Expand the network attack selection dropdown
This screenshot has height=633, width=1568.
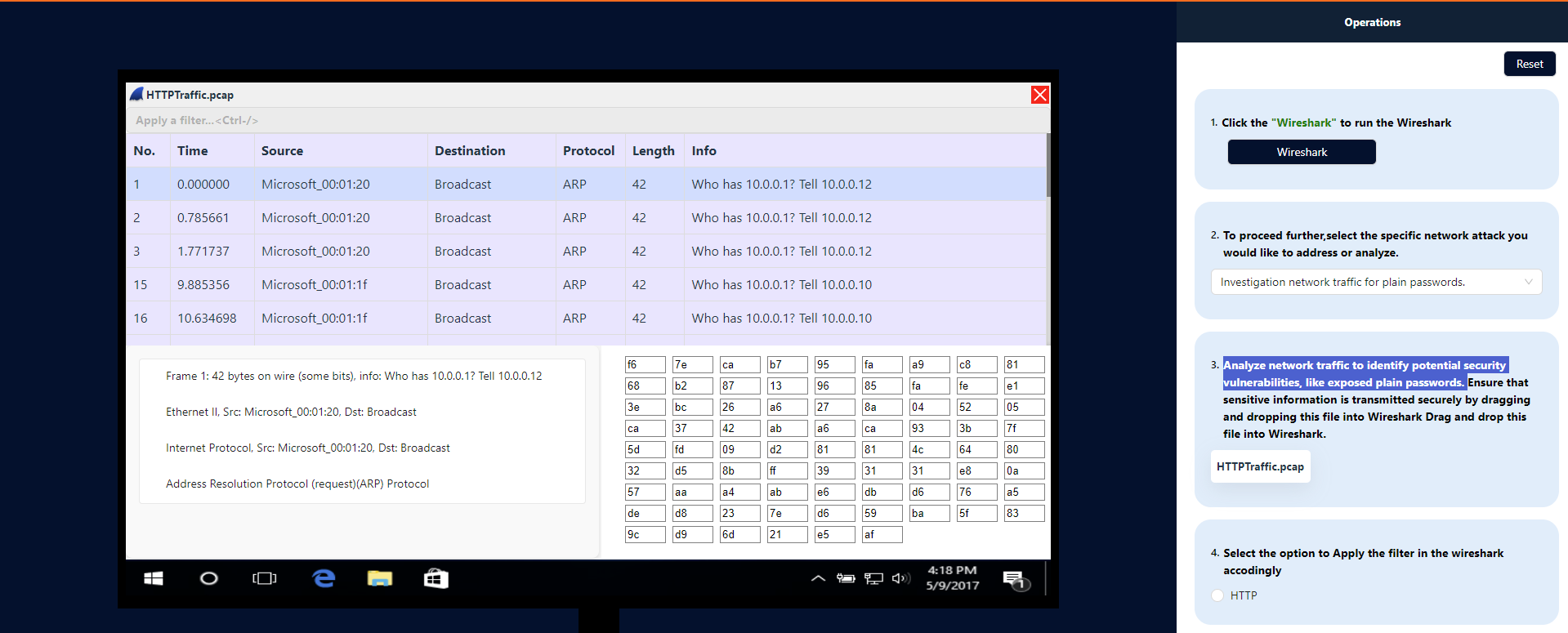[x=1376, y=282]
